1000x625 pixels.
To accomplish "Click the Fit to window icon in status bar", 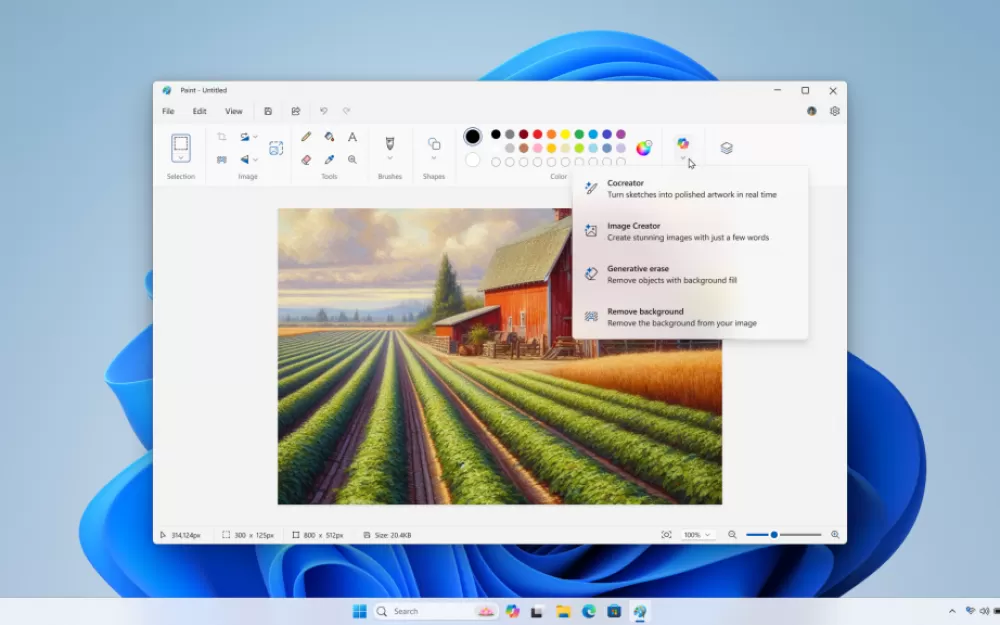I will (x=666, y=534).
